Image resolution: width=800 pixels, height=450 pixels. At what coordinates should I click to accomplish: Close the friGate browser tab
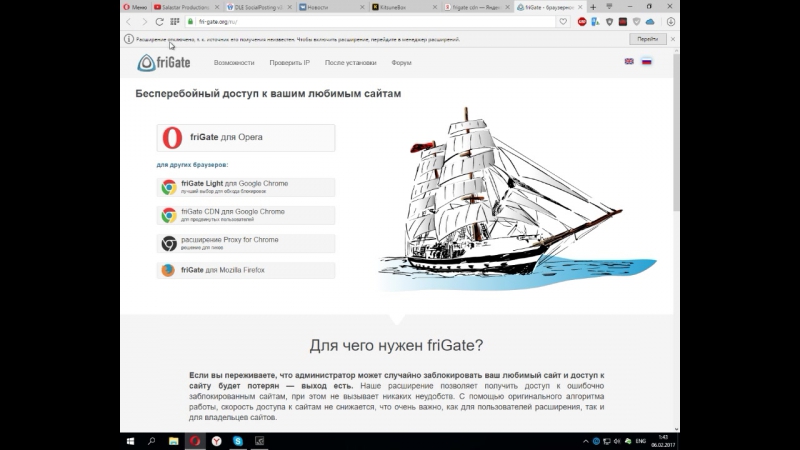click(x=580, y=7)
